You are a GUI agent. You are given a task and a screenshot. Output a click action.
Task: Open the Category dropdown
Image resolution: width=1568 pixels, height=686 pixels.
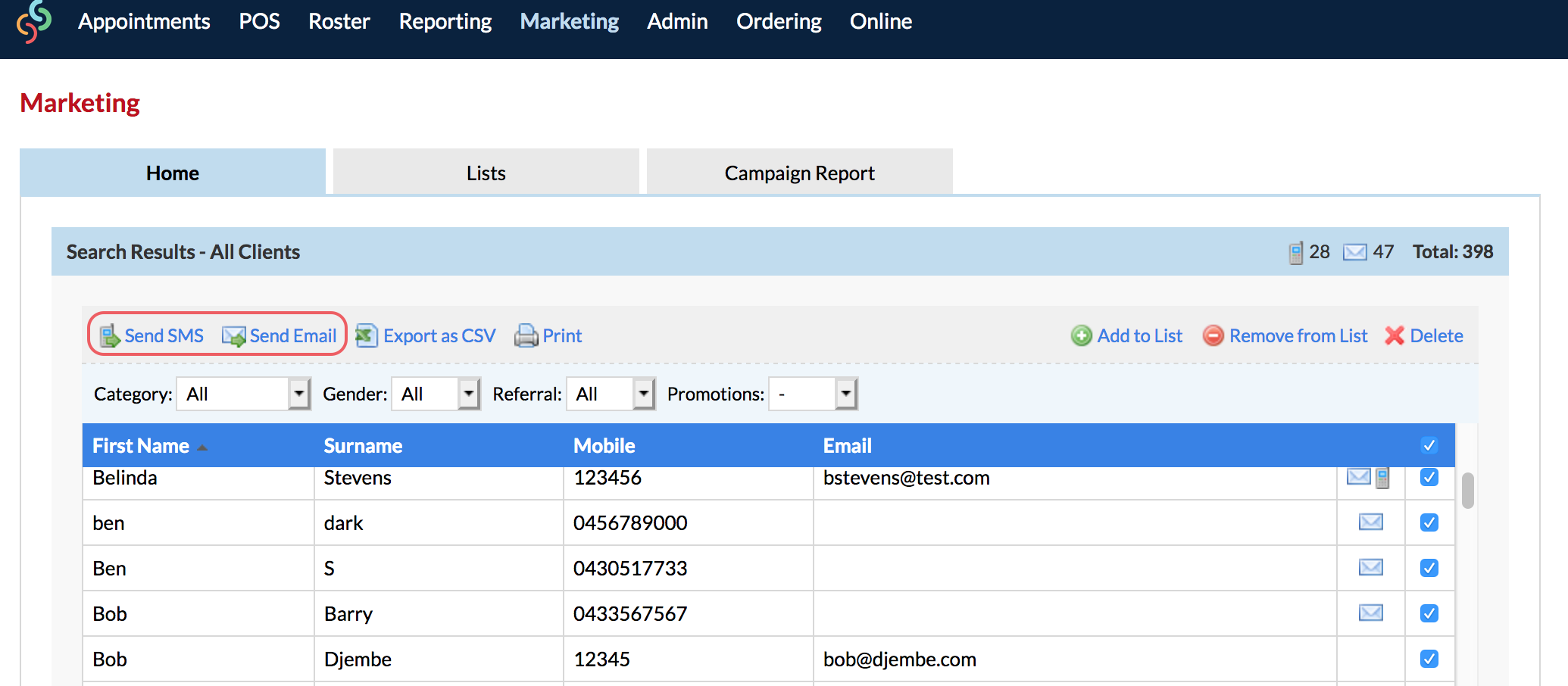click(x=243, y=394)
